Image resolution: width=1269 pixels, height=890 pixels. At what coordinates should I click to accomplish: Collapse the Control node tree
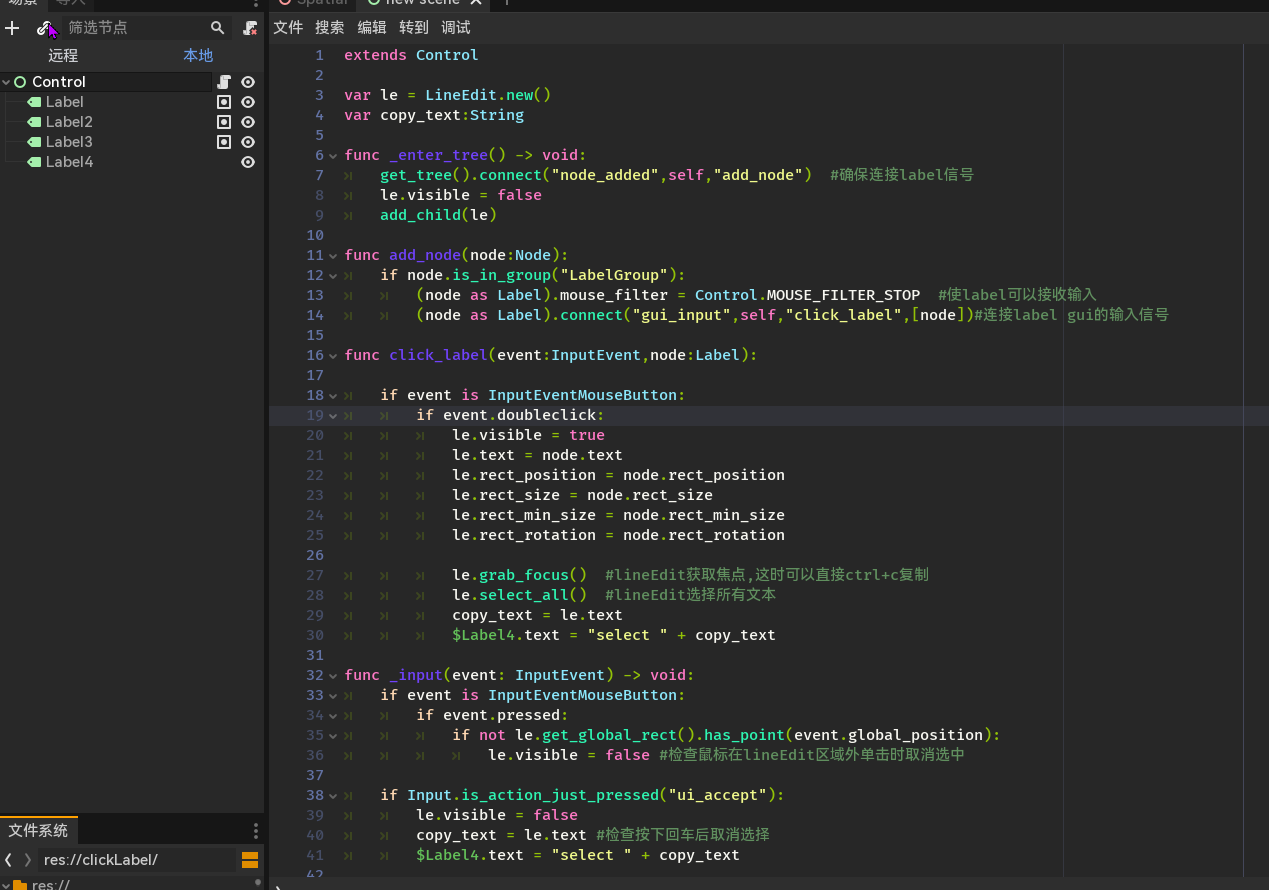[x=7, y=82]
